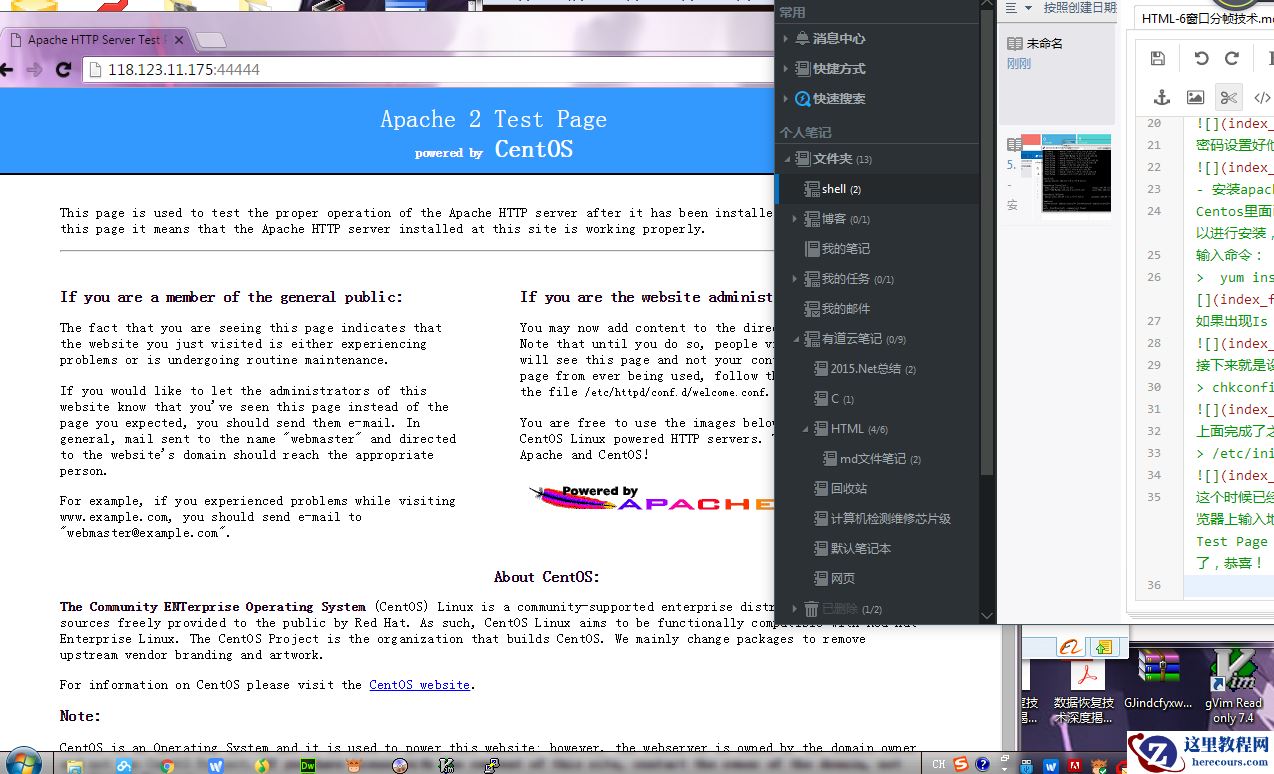Open a new Chrome tab
Screen dimensions: 1274x774
(209, 40)
